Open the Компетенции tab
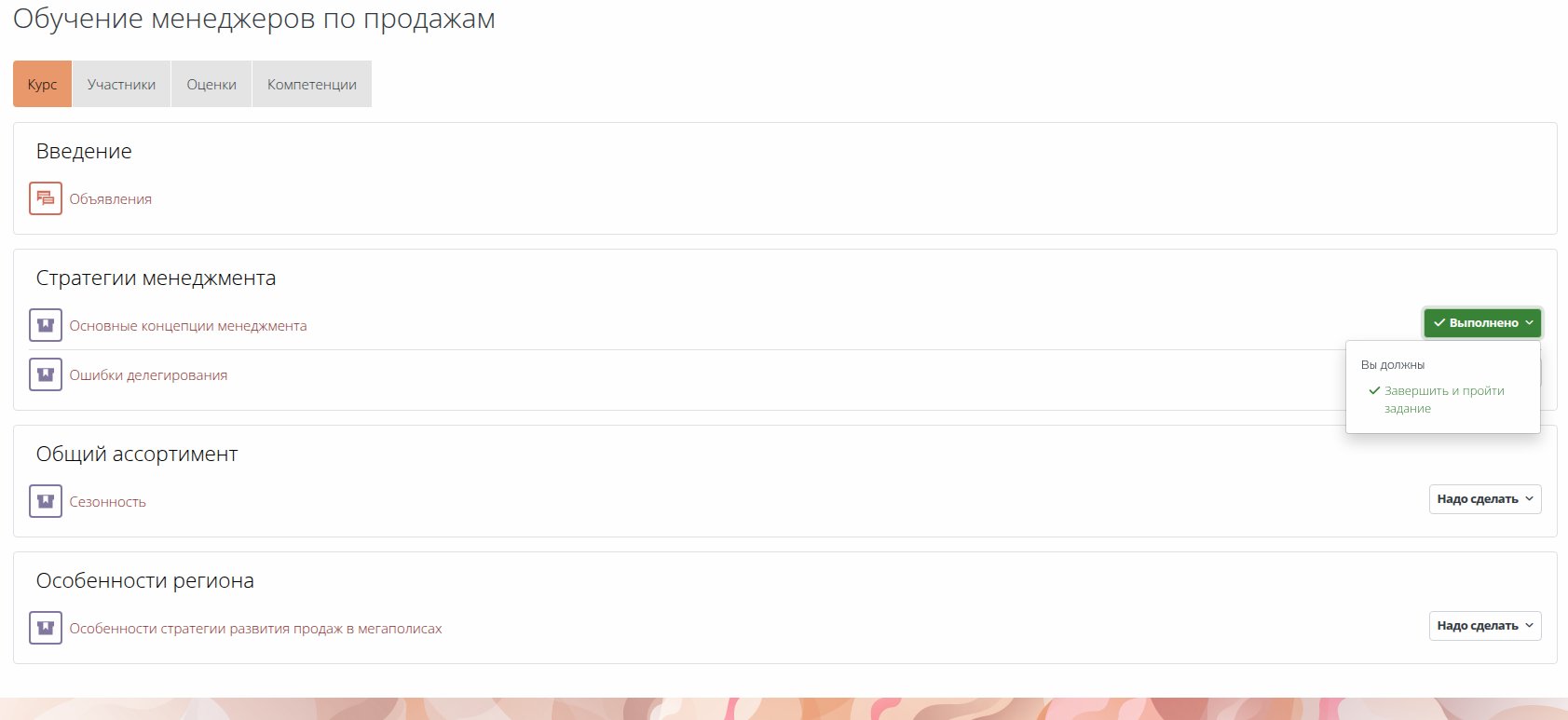The height and width of the screenshot is (720, 1568). pyautogui.click(x=312, y=84)
